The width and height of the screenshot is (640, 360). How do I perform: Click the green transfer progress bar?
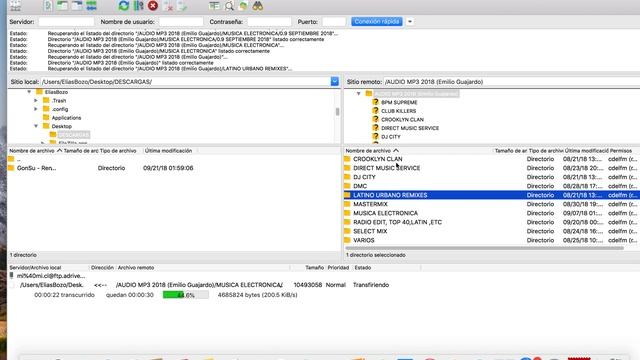185,295
